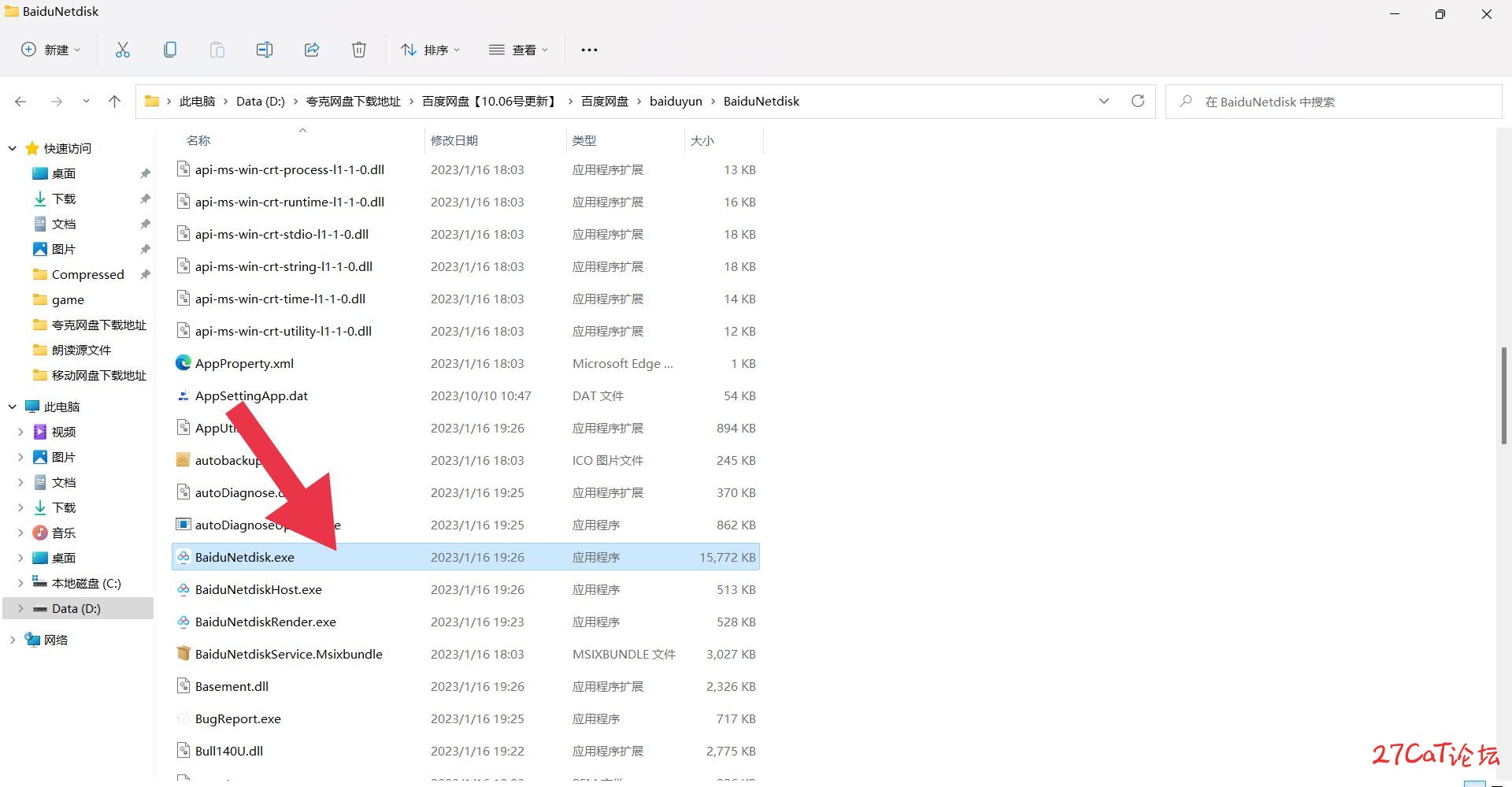The width and height of the screenshot is (1512, 787).
Task: Select api-ms-win-crt-utility-l1-1-0.dll file
Action: pos(465,331)
